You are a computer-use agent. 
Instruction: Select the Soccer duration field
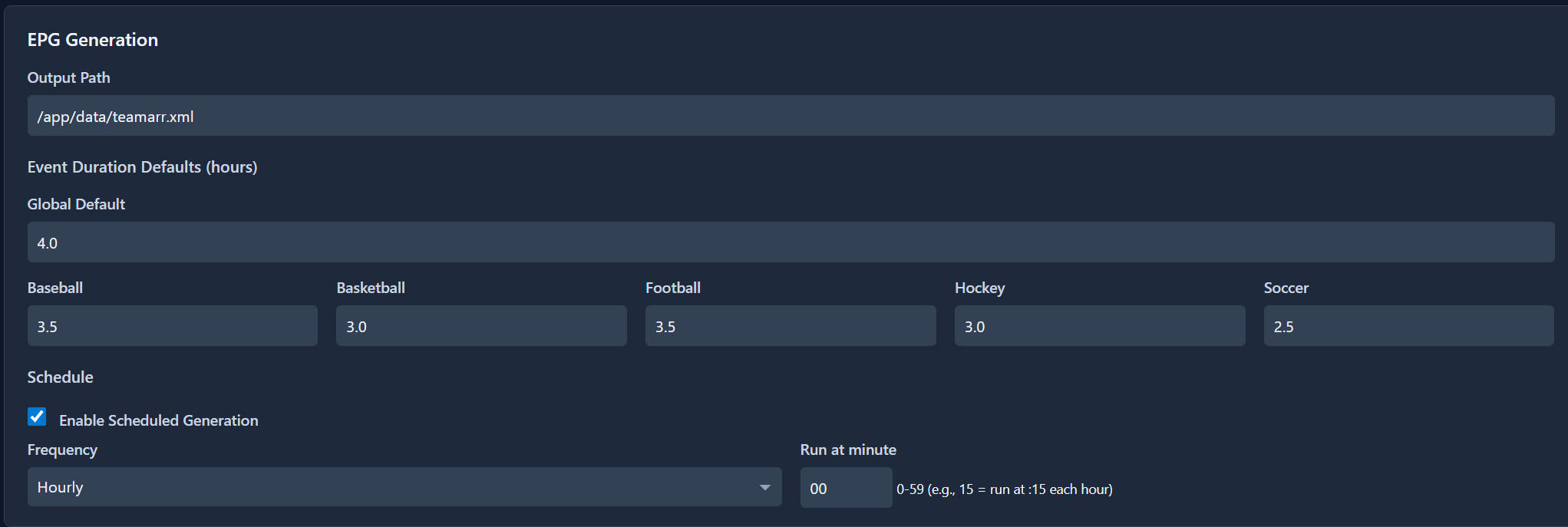click(x=1408, y=326)
